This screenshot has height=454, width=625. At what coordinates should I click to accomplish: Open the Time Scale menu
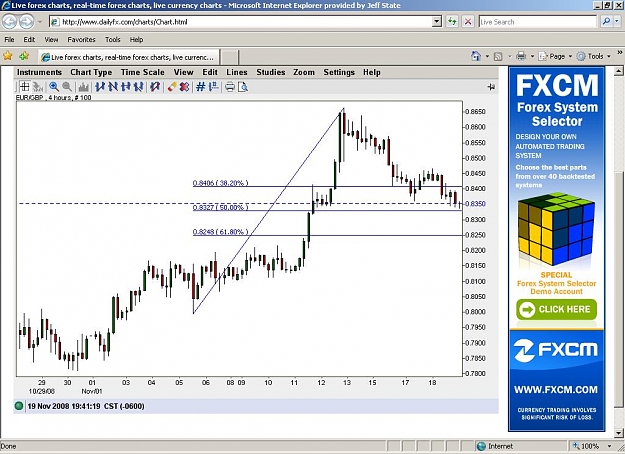pyautogui.click(x=143, y=72)
